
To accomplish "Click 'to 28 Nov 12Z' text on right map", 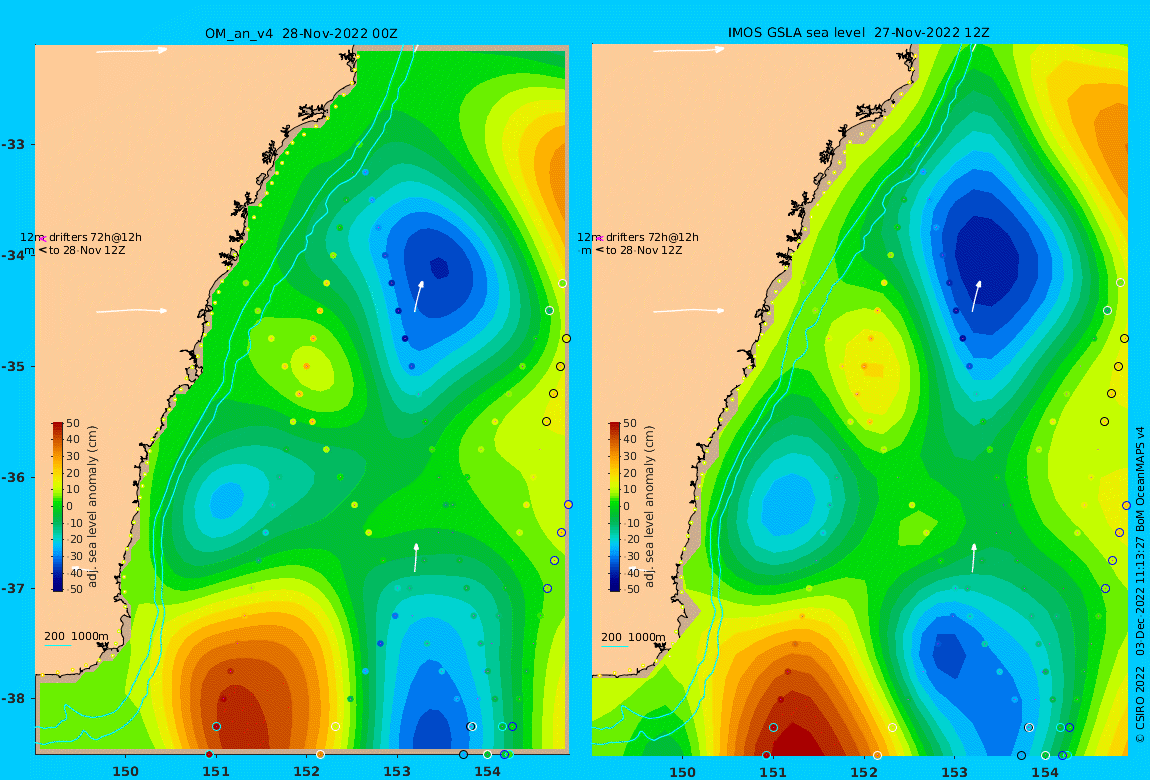I will 644,251.
